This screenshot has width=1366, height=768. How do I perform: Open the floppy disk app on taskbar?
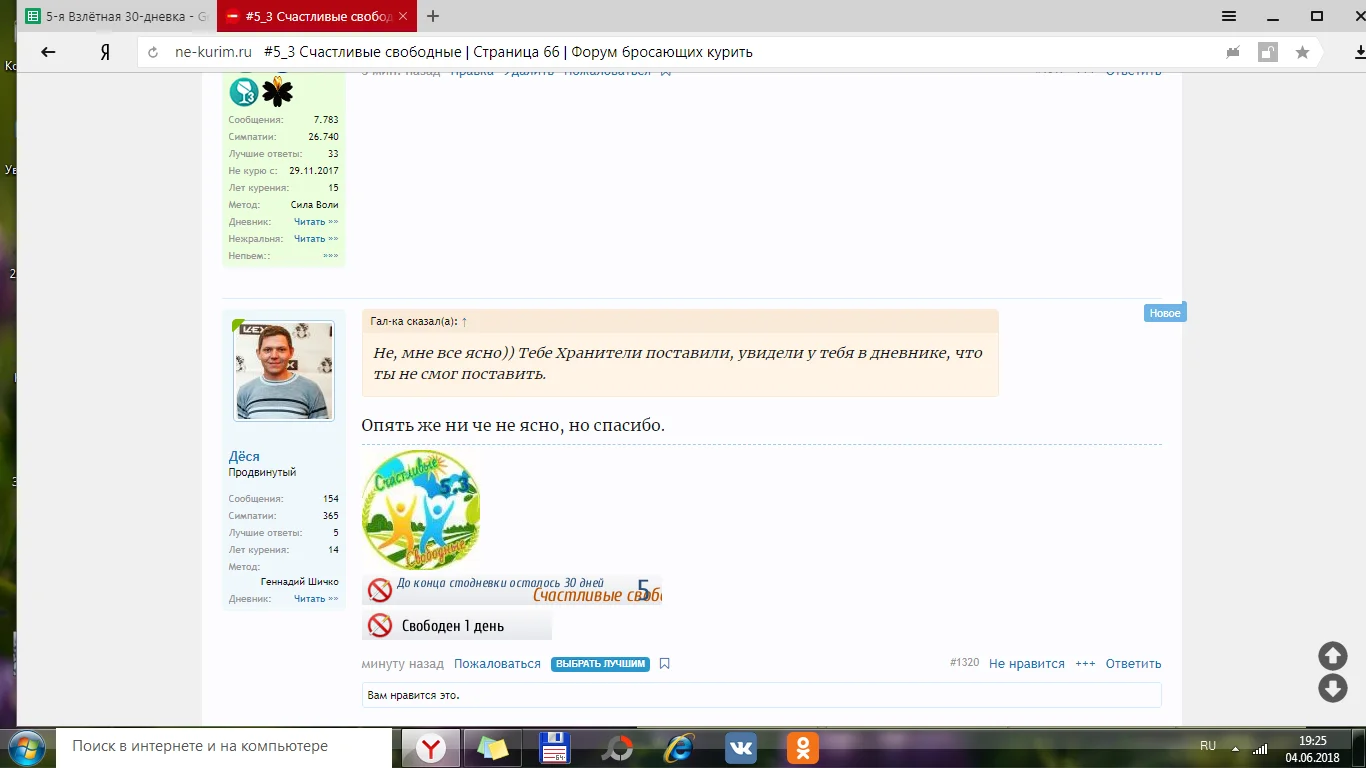554,747
